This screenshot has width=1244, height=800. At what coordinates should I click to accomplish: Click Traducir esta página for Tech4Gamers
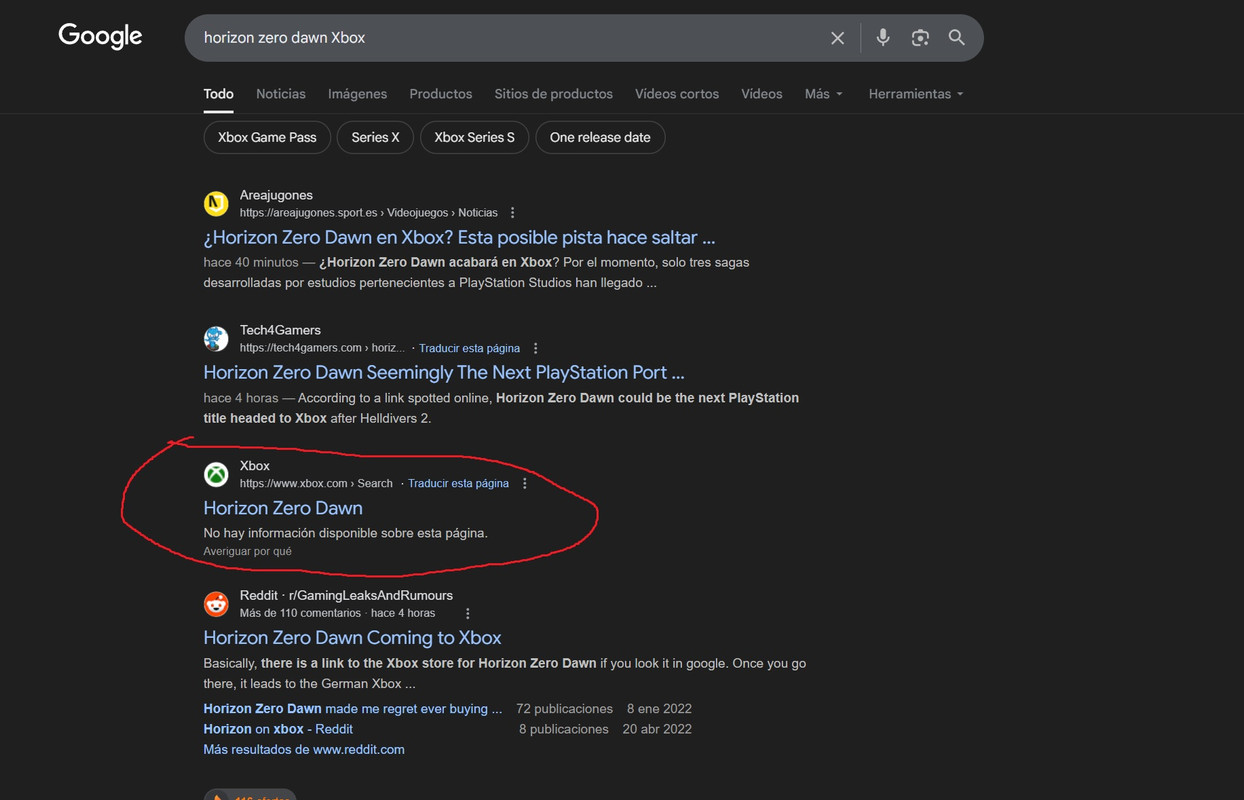pyautogui.click(x=469, y=349)
